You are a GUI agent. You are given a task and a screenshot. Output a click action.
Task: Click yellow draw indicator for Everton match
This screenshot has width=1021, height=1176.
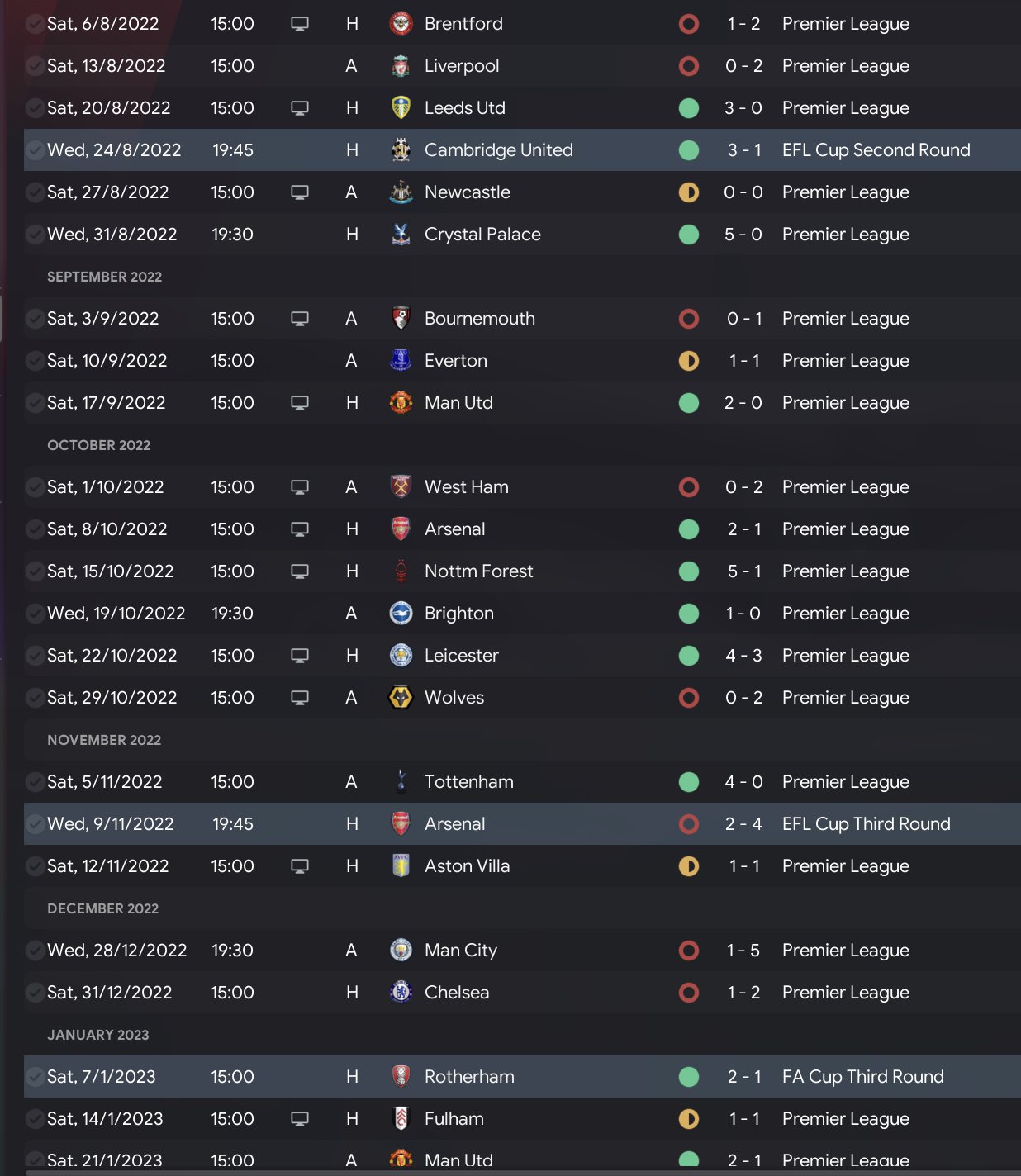[689, 361]
